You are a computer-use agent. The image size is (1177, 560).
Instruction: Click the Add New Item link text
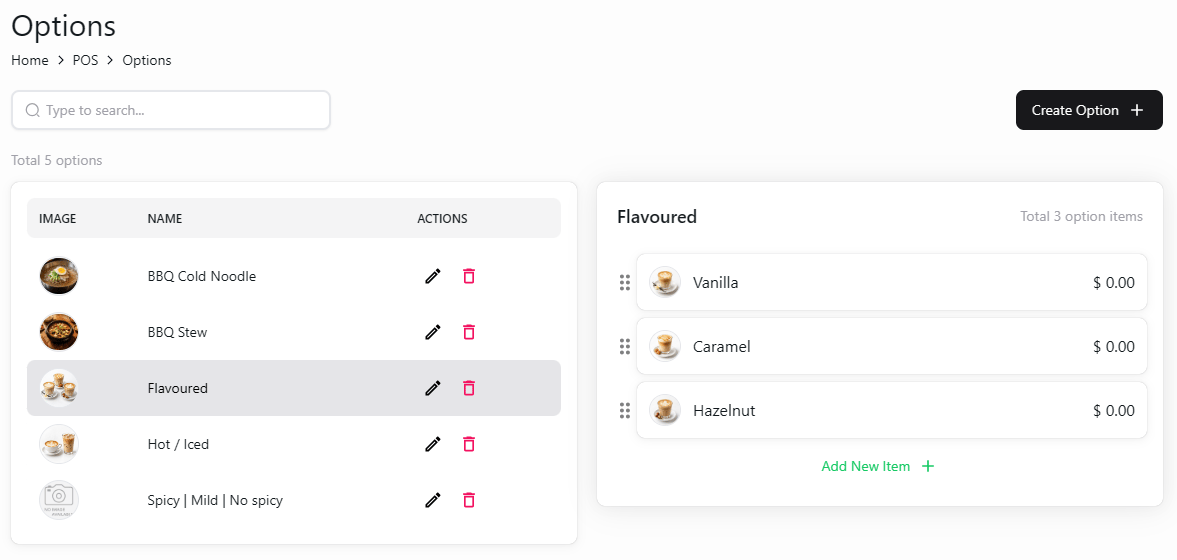pyautogui.click(x=865, y=466)
